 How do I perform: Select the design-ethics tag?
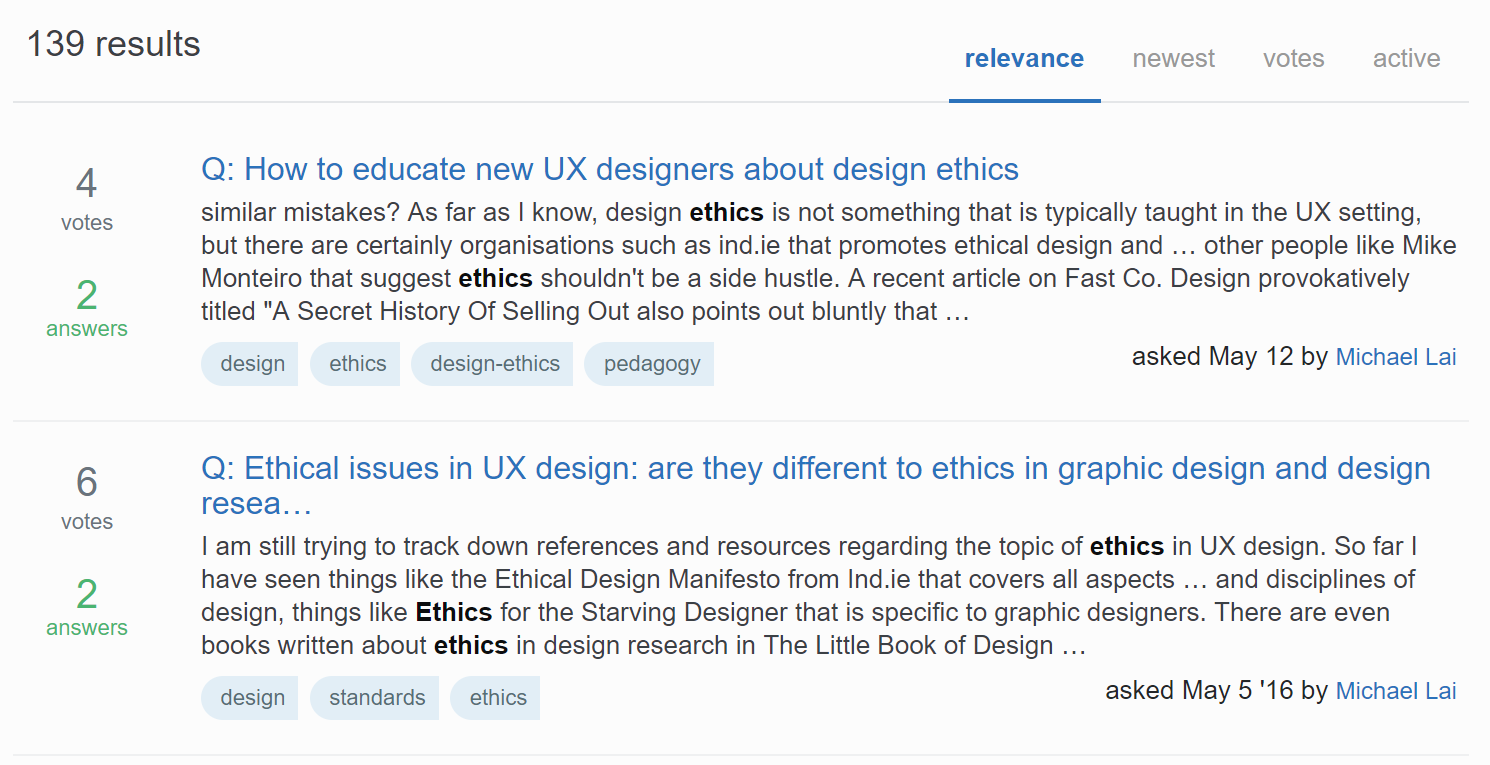click(x=494, y=364)
